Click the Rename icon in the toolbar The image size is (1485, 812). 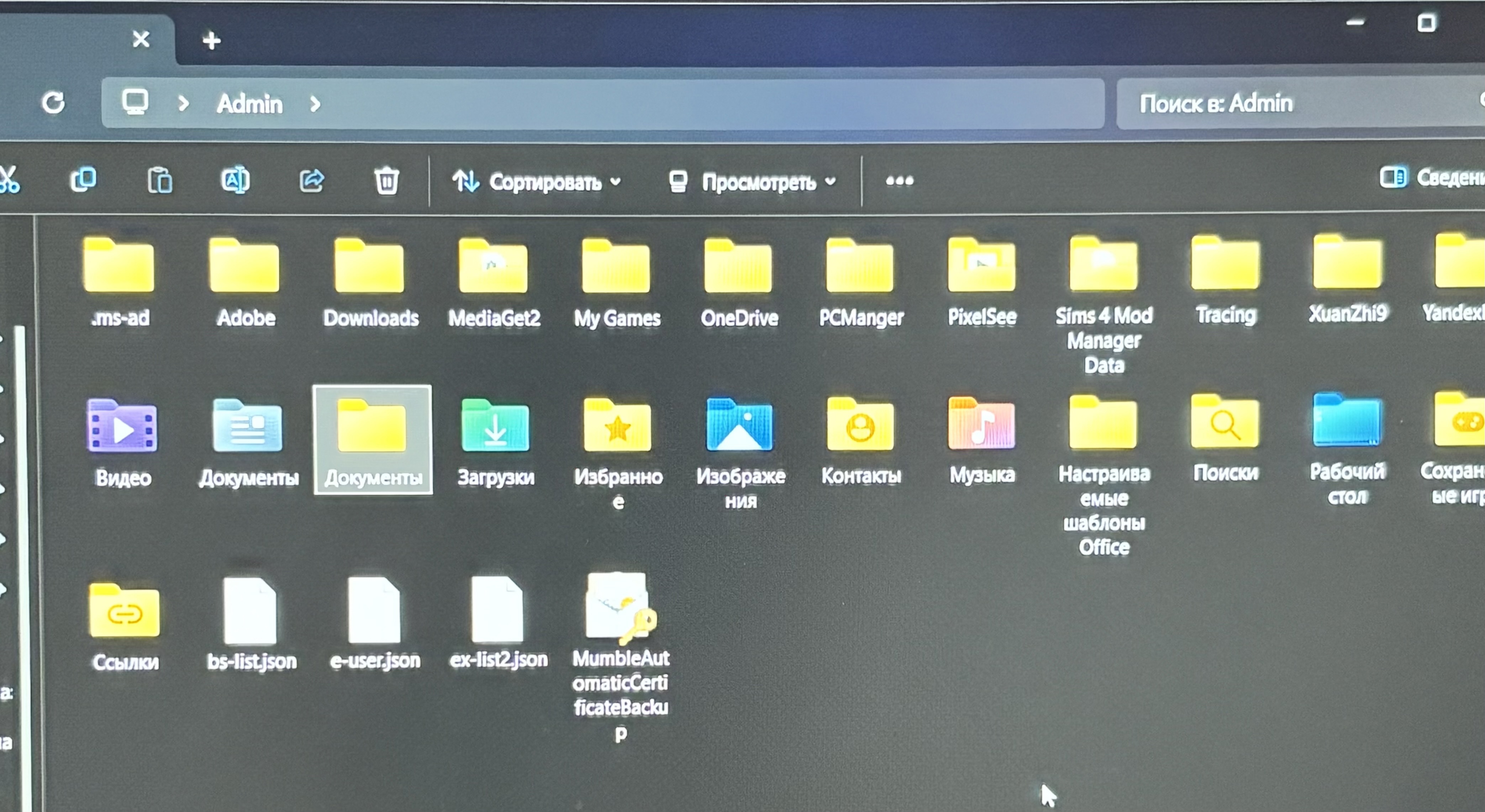[235, 180]
